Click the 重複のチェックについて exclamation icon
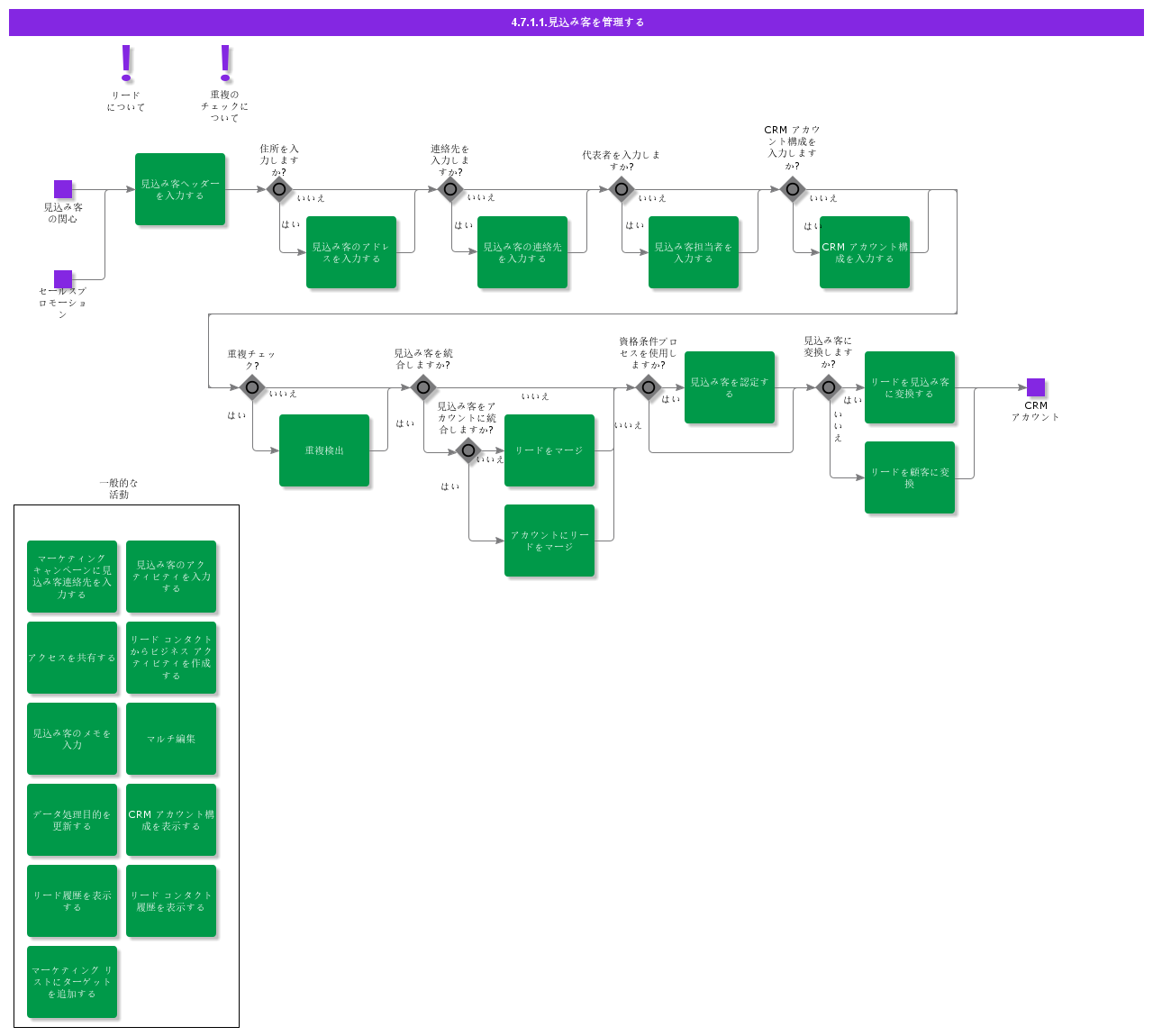The width and height of the screenshot is (1153, 1036). (x=225, y=63)
